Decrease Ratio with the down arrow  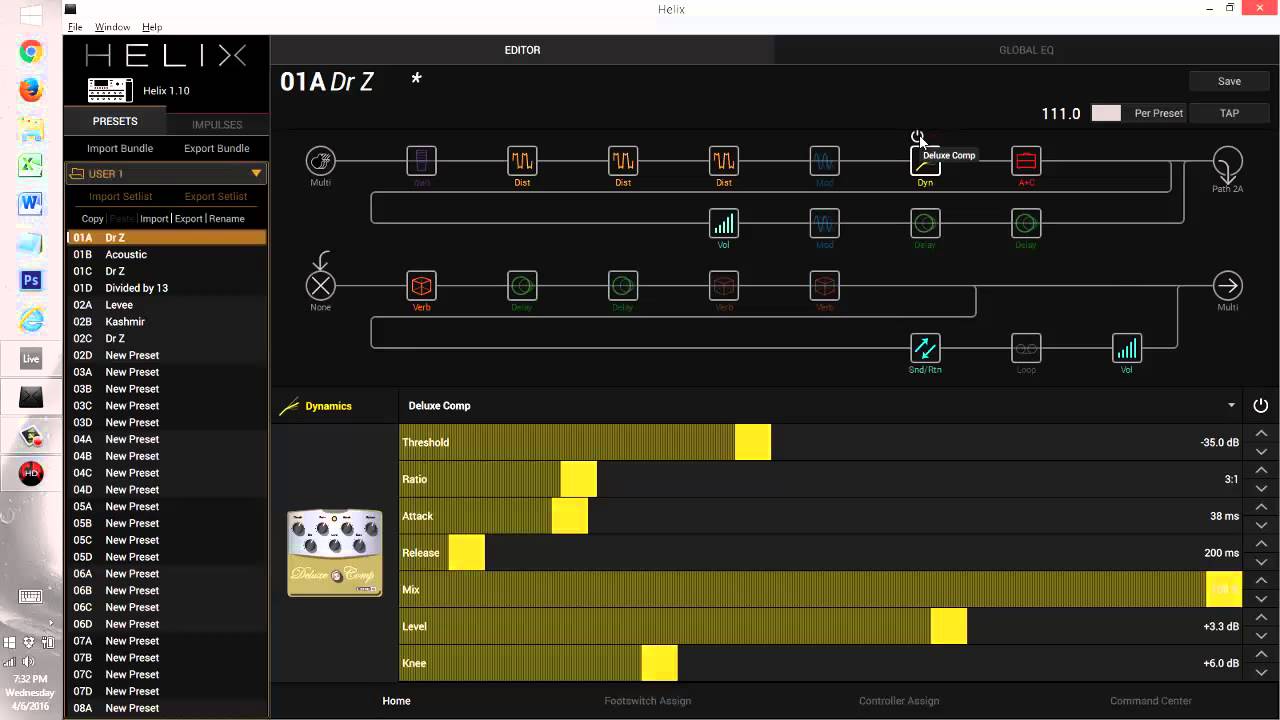click(1261, 489)
